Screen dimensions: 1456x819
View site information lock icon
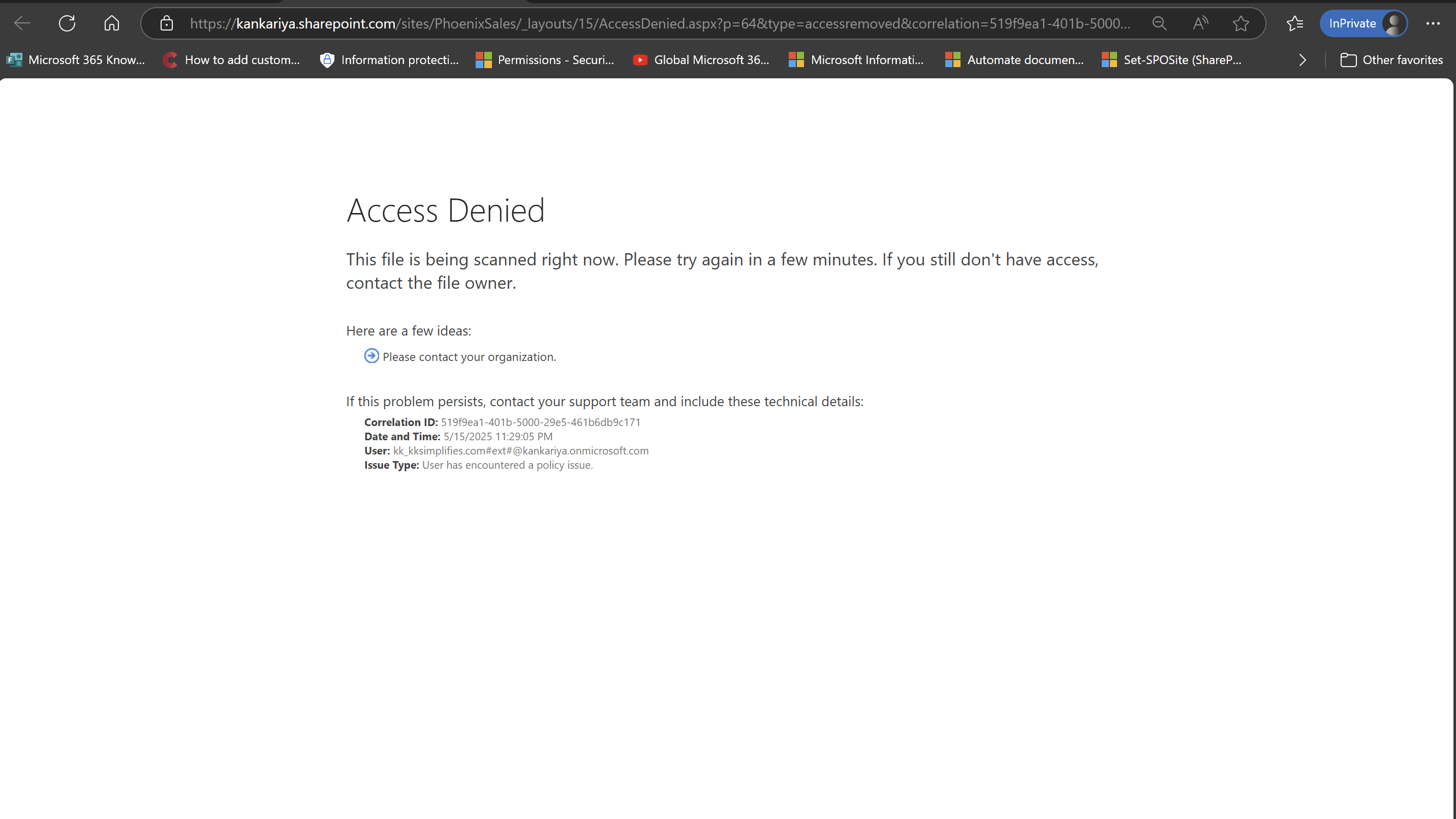coord(166,23)
